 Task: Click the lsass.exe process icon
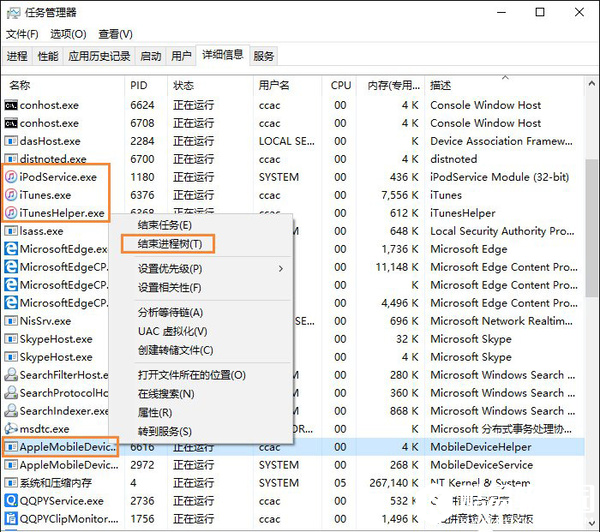(x=11, y=231)
